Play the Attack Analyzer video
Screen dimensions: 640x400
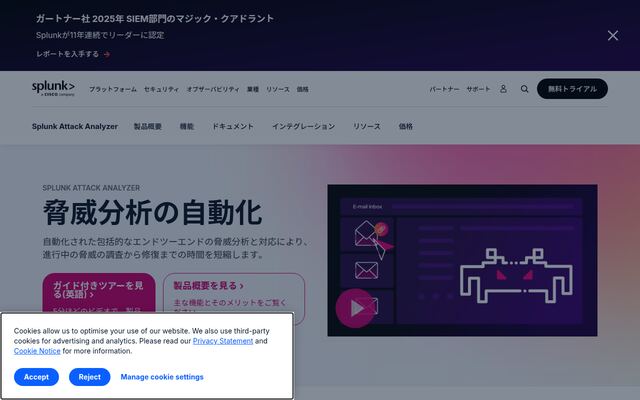(x=355, y=308)
